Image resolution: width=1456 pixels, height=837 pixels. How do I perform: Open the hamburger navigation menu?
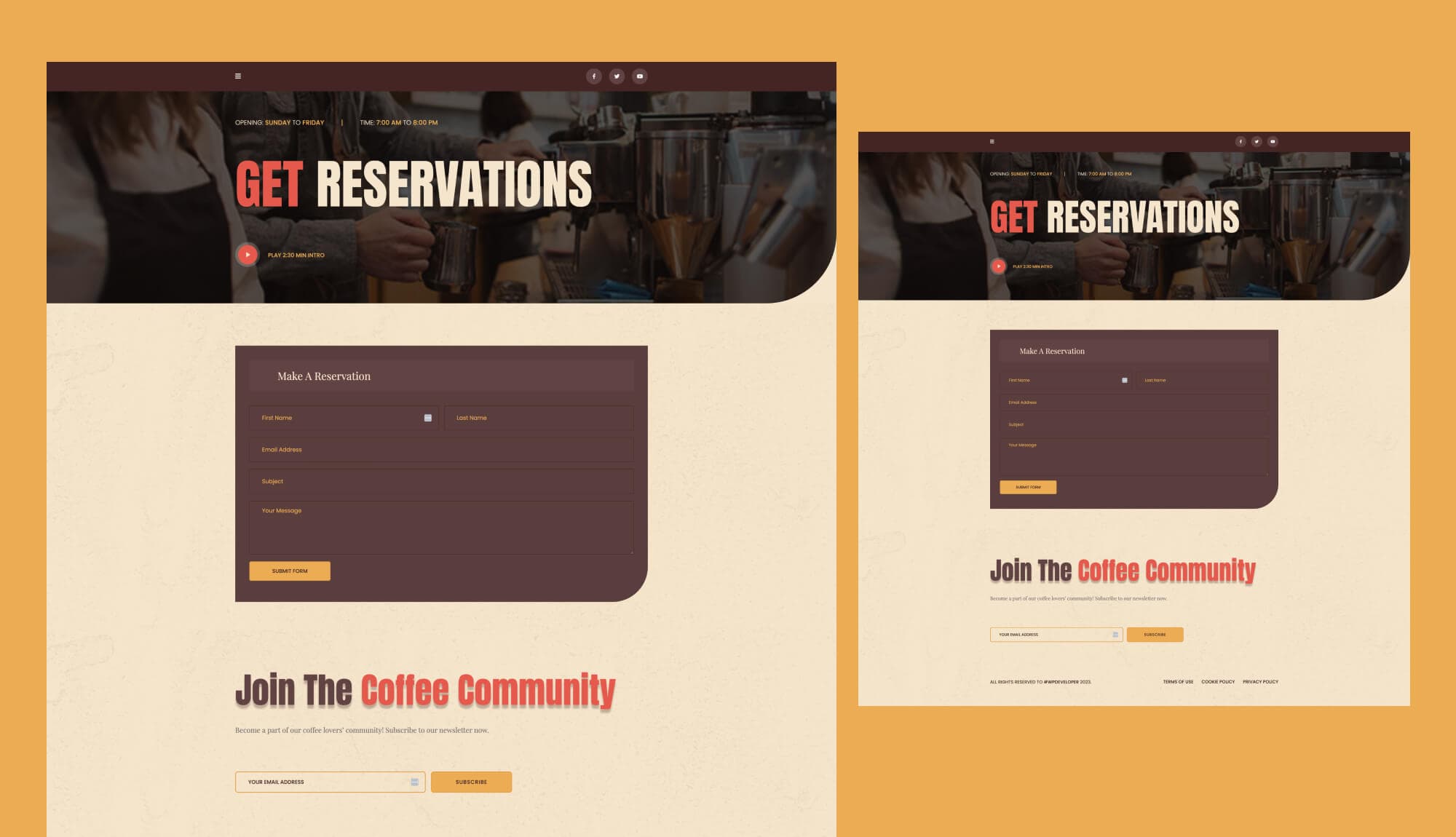pyautogui.click(x=238, y=76)
